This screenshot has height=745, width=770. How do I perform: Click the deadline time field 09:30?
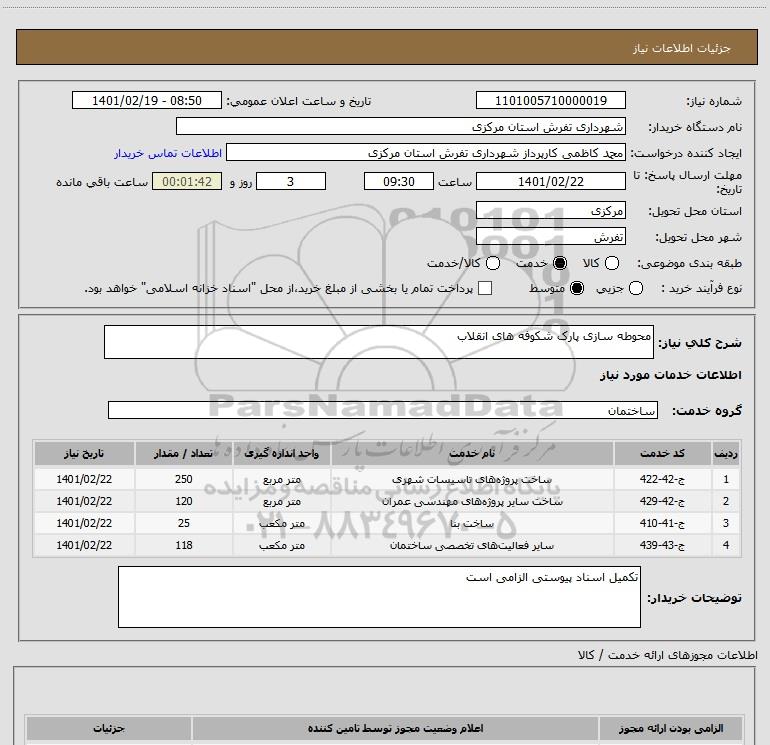(x=399, y=182)
